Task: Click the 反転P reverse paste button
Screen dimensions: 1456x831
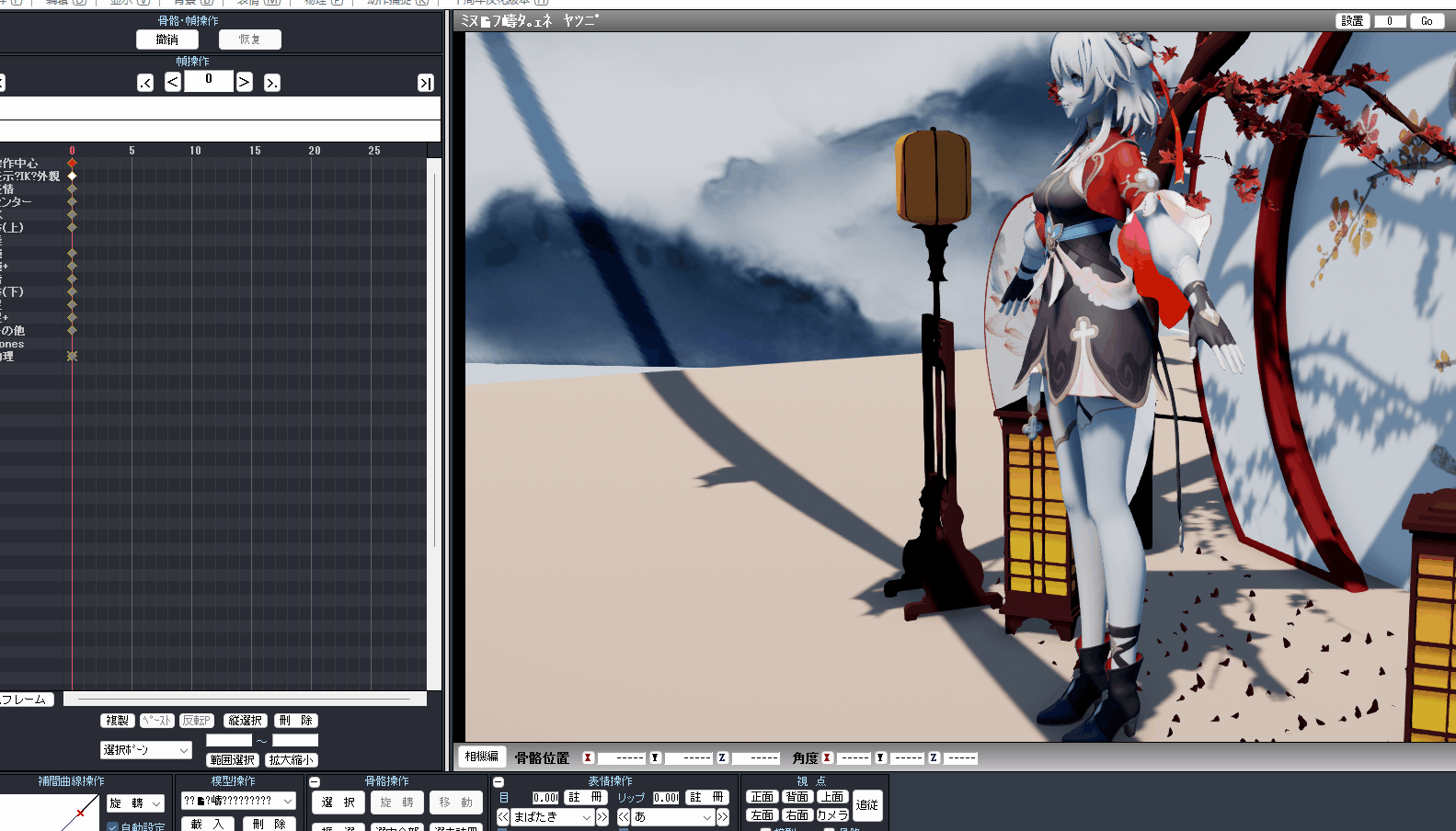Action: click(x=197, y=721)
